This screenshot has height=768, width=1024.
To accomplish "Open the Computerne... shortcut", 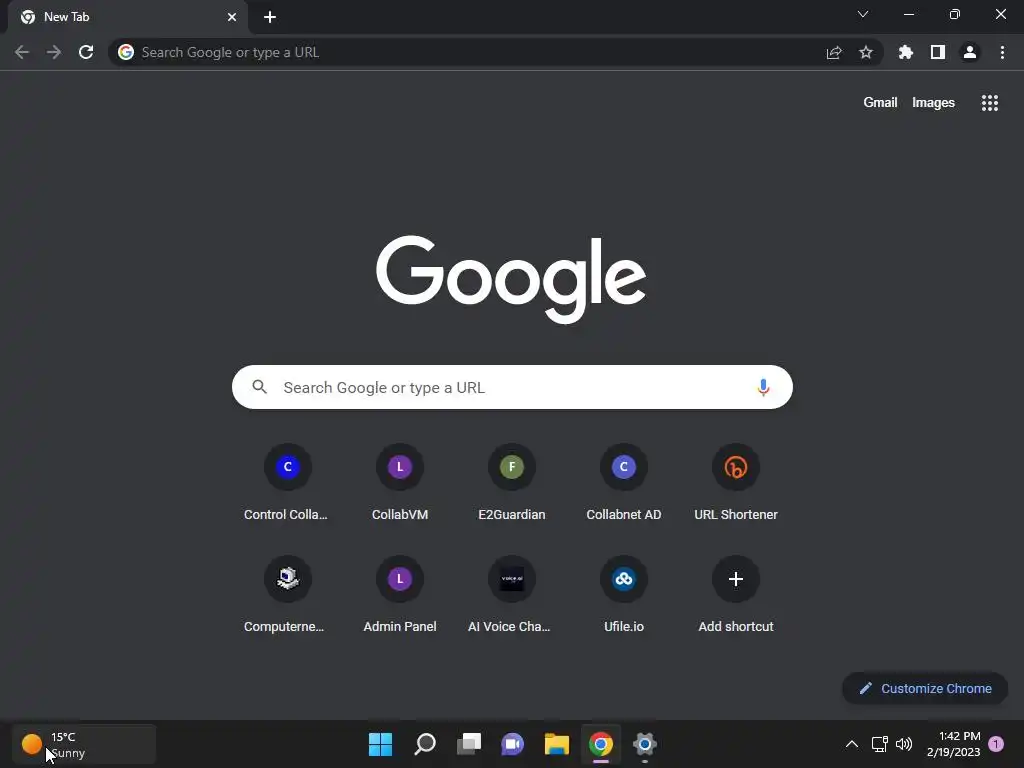I will (287, 595).
